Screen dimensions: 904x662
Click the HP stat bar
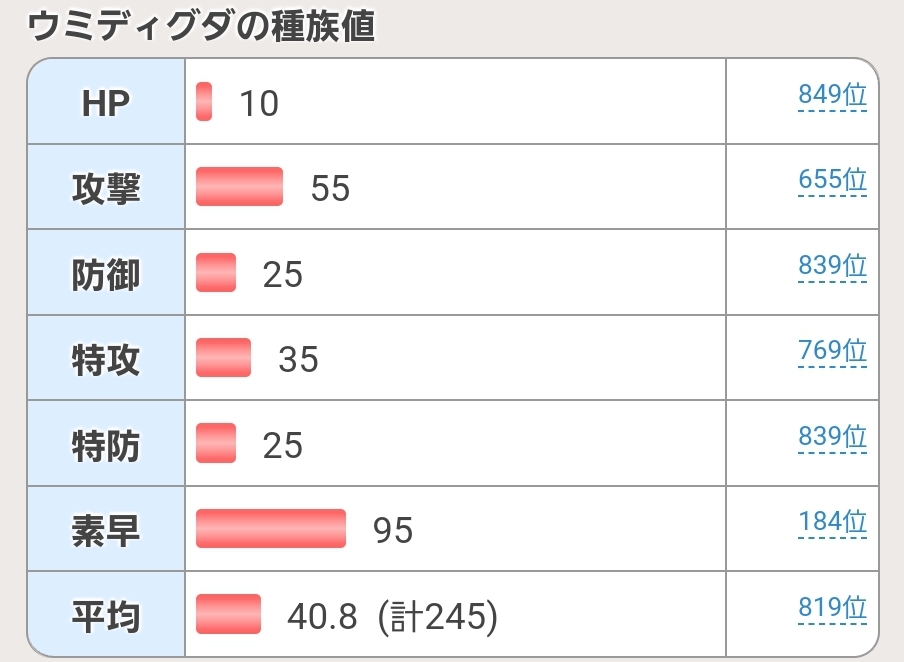(x=204, y=101)
